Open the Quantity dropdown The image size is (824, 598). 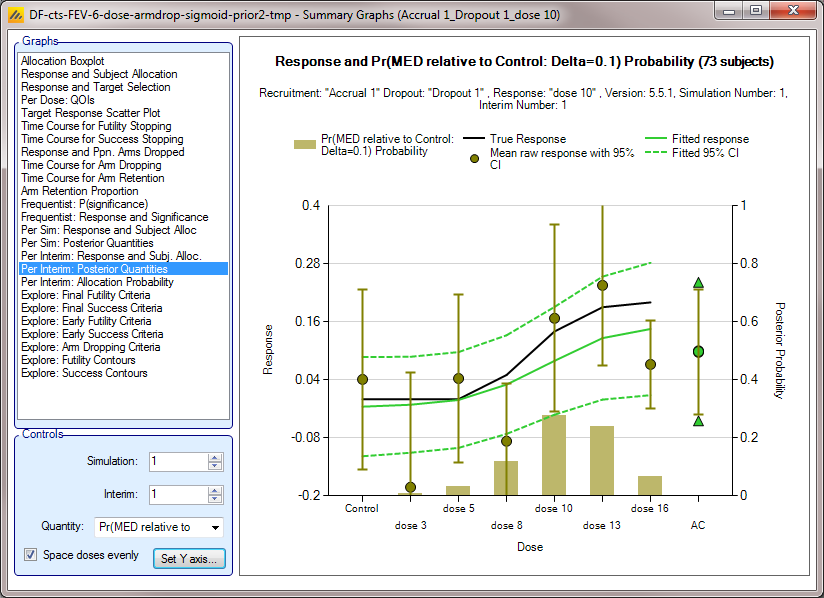(215, 527)
